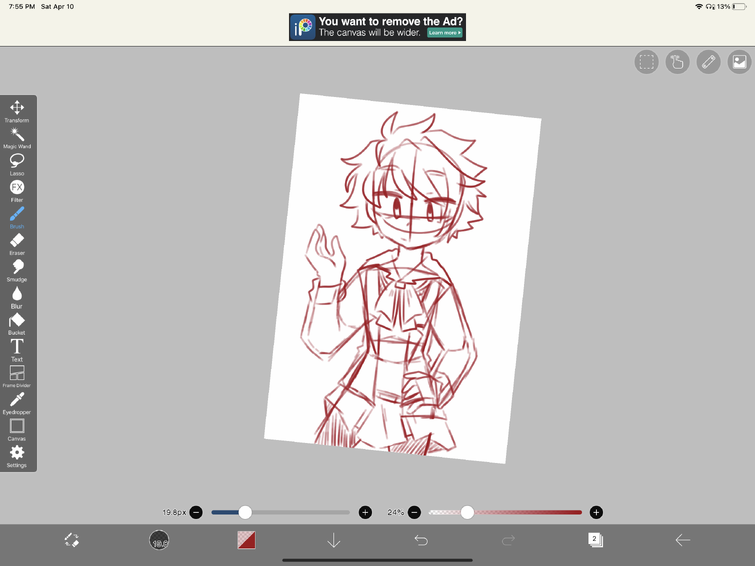
Task: Open the layers panel showing 2
Action: click(x=596, y=540)
